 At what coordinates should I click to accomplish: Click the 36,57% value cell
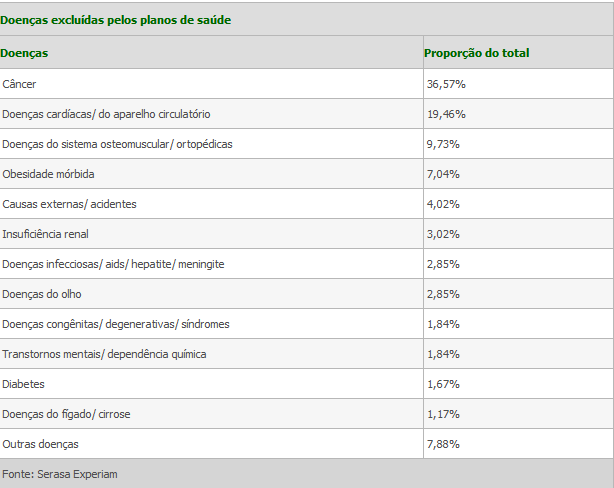446,84
